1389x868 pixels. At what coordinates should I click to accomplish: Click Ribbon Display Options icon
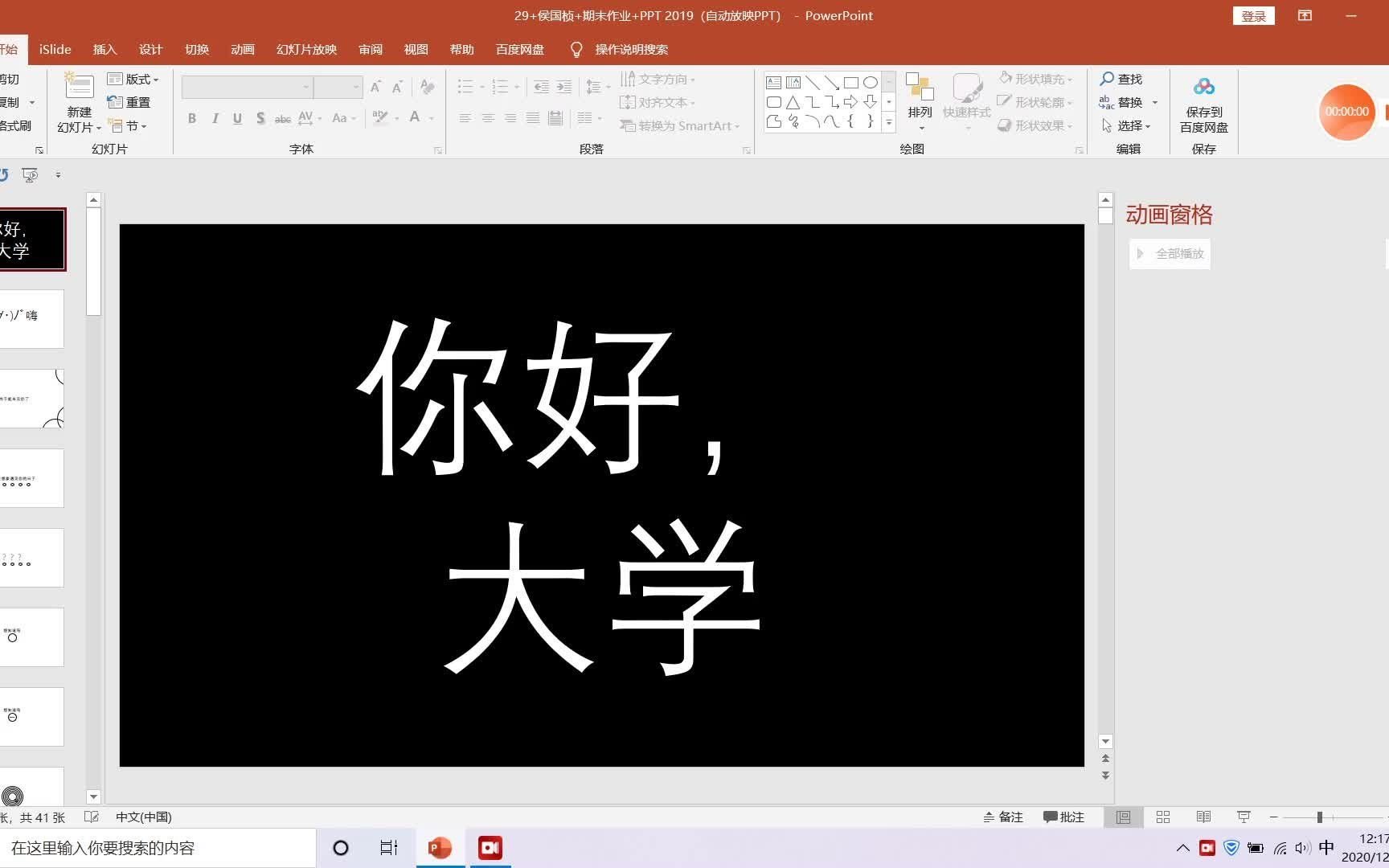(1305, 15)
